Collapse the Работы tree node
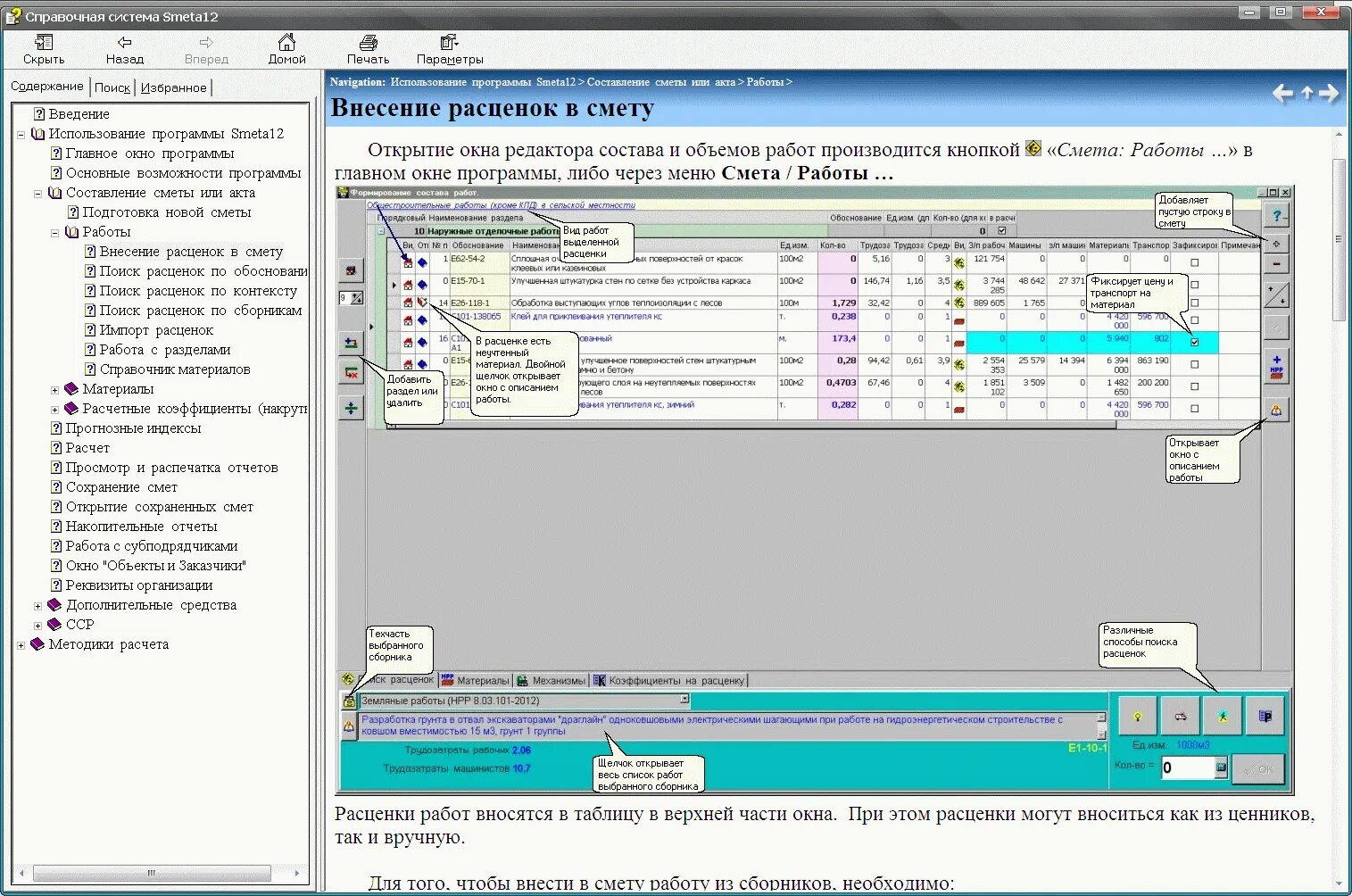The image size is (1352, 896). point(54,233)
